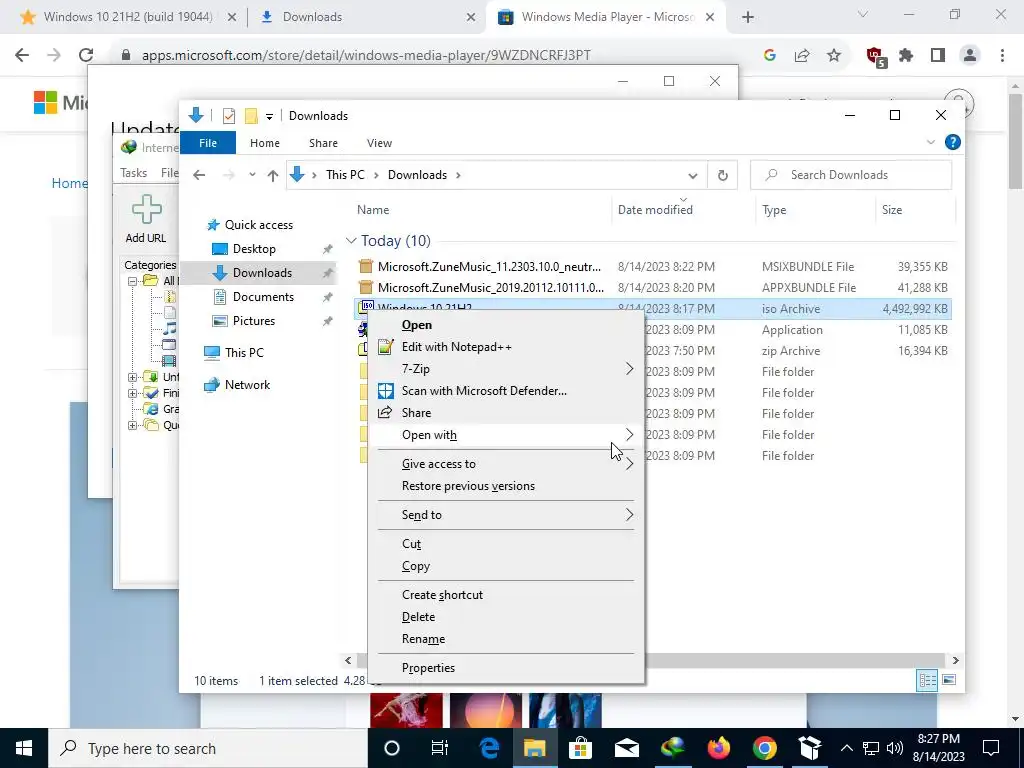Switch to the Share ribbon tab
Screen dimensions: 1024x768
tap(323, 143)
